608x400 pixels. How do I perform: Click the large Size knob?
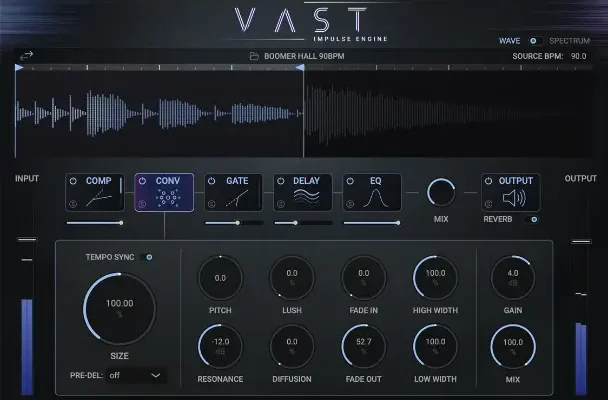[x=119, y=302]
